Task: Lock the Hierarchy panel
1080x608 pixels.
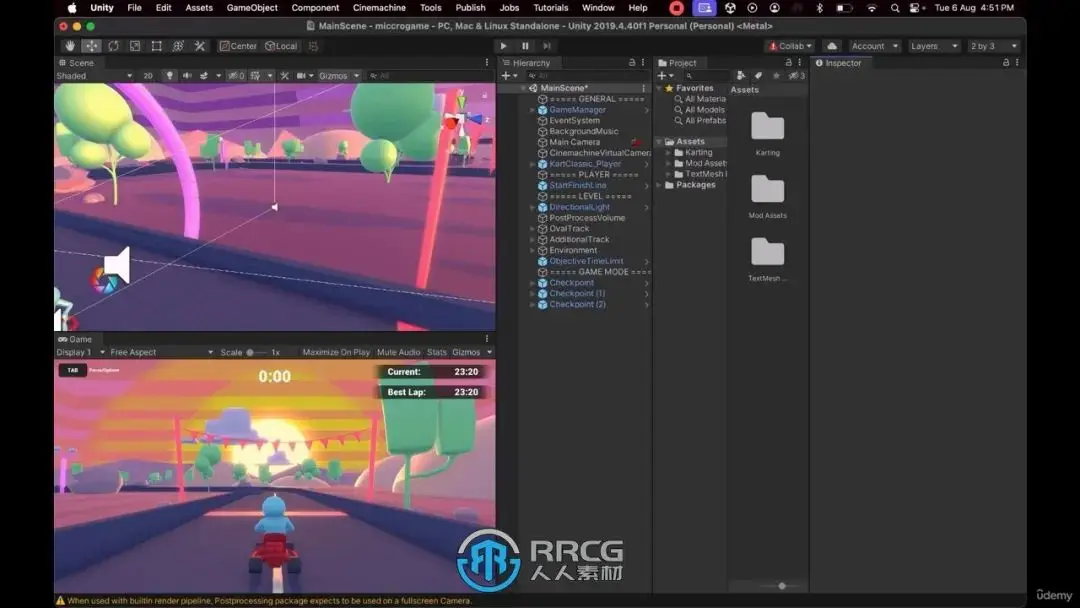Action: click(x=632, y=63)
